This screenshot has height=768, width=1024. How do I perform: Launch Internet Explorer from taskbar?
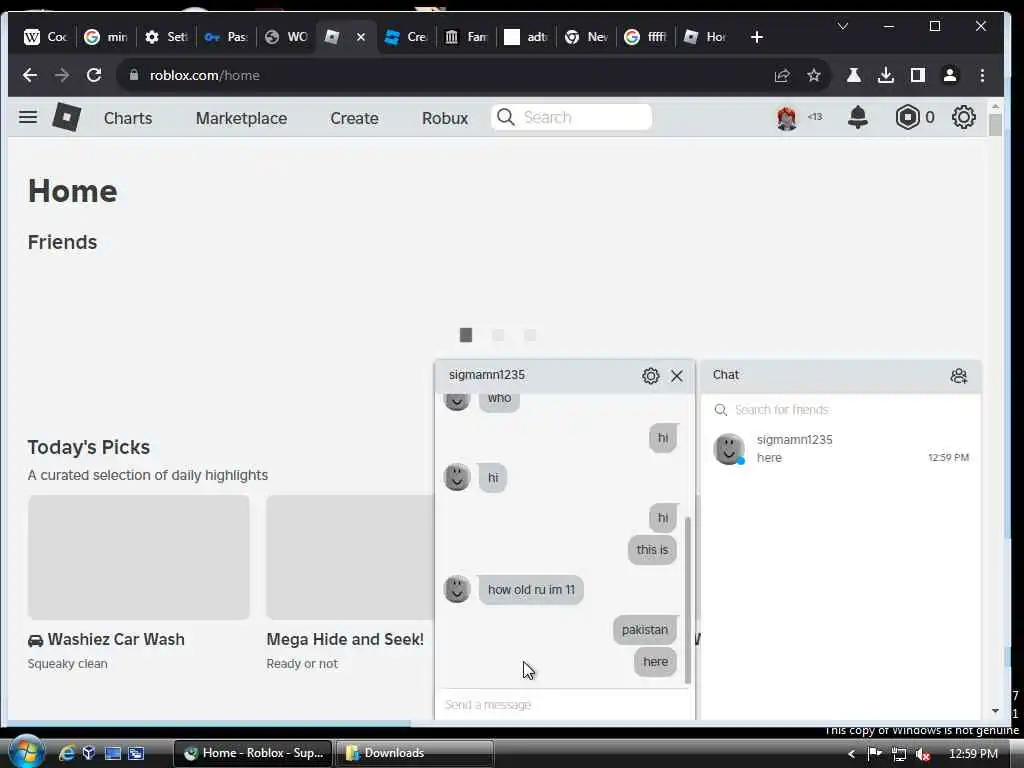pos(67,753)
